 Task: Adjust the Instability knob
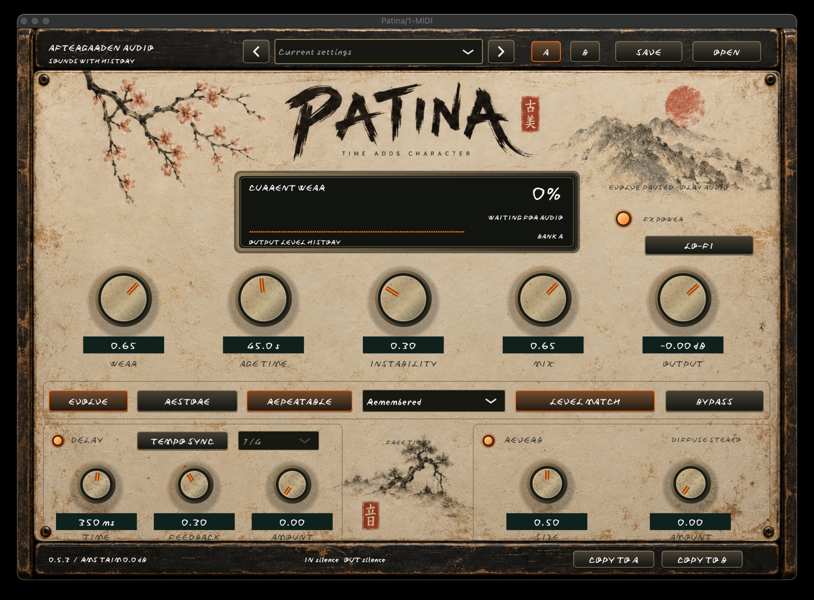click(x=403, y=299)
